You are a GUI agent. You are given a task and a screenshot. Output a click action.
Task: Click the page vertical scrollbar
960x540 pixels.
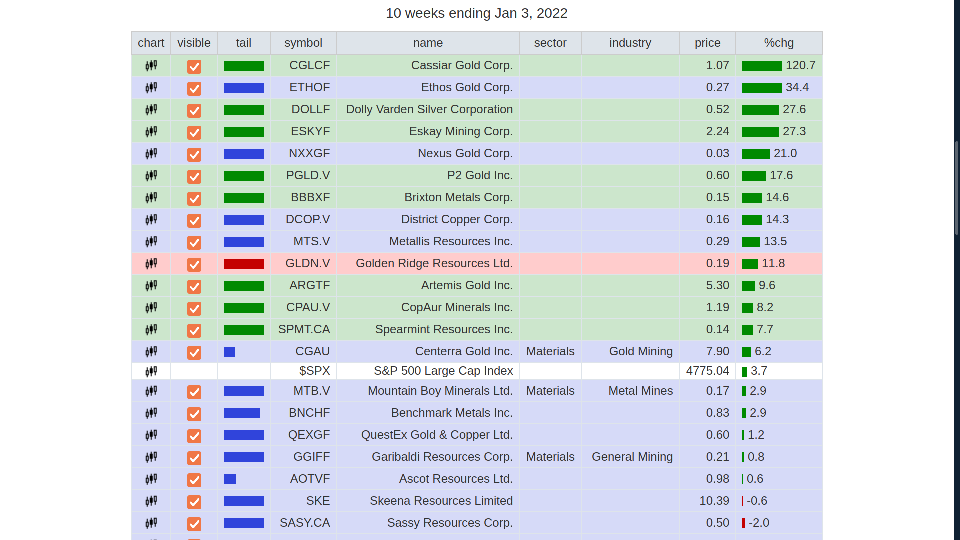pyautogui.click(x=956, y=188)
